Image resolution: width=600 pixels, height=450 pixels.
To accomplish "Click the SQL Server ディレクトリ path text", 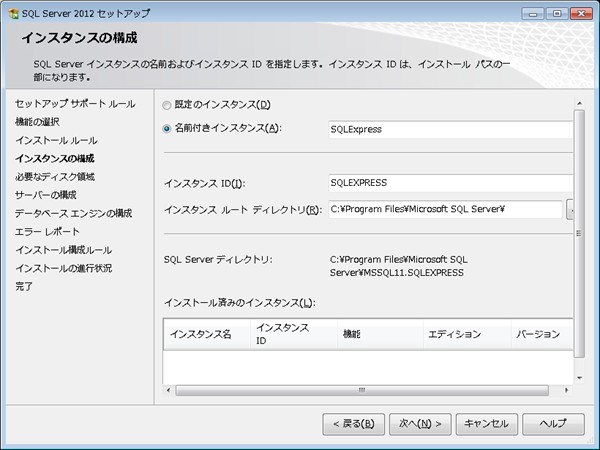I will click(398, 266).
